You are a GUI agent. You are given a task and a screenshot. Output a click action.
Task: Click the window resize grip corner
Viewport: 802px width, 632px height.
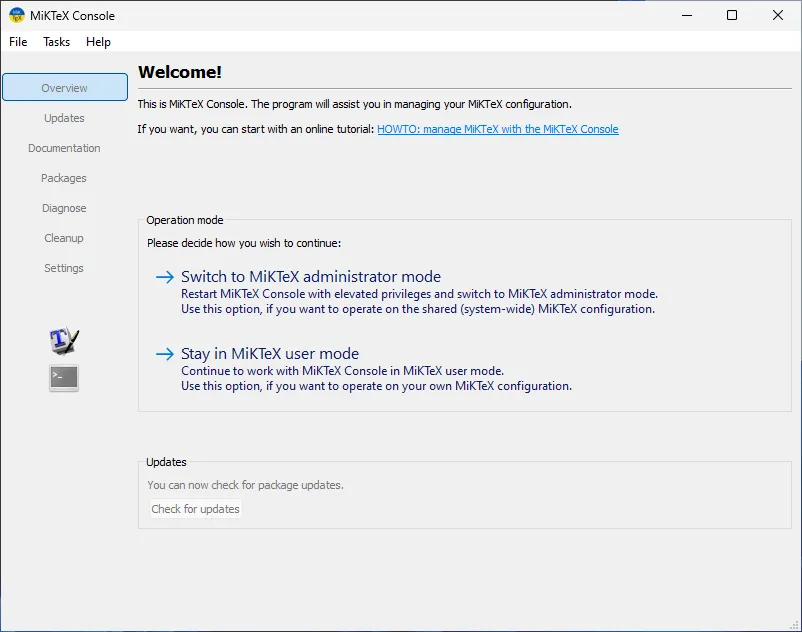pyautogui.click(x=794, y=625)
